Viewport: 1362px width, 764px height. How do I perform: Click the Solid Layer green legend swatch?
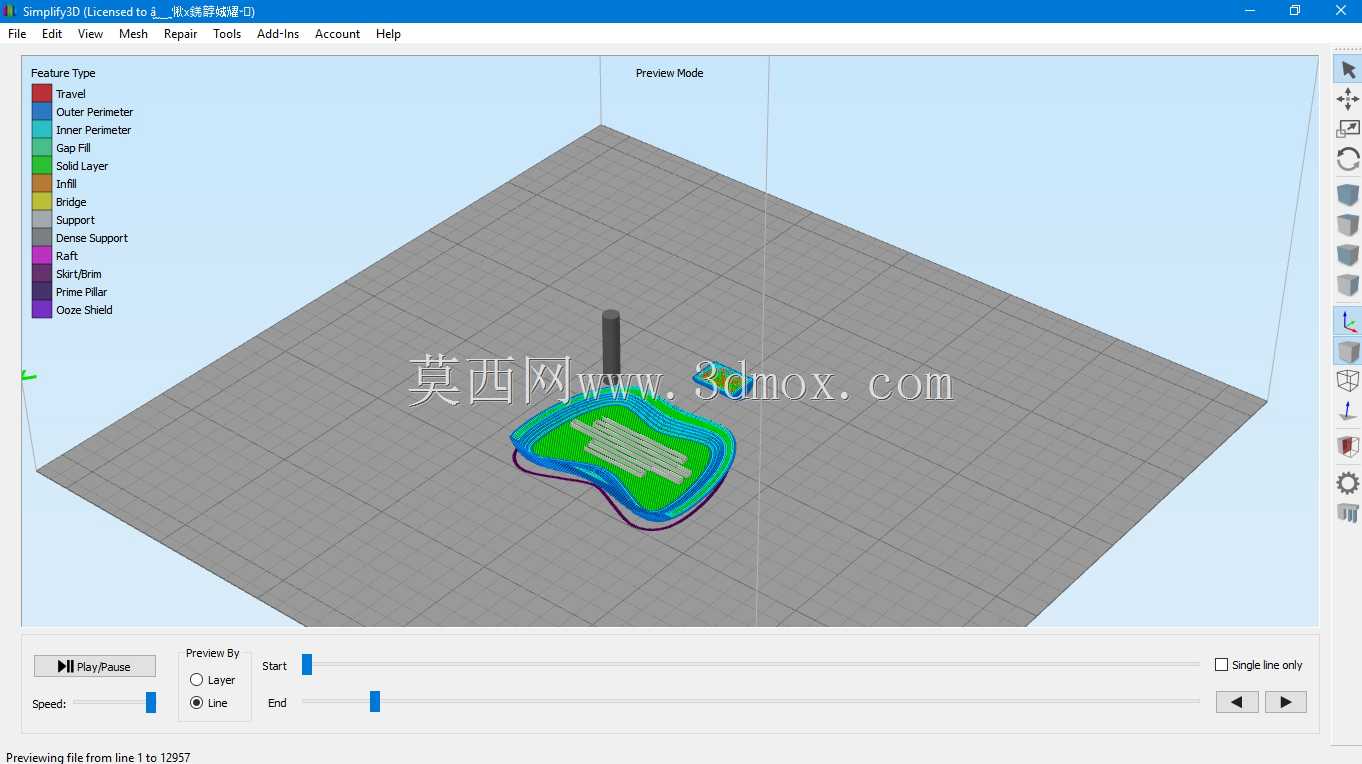42,166
